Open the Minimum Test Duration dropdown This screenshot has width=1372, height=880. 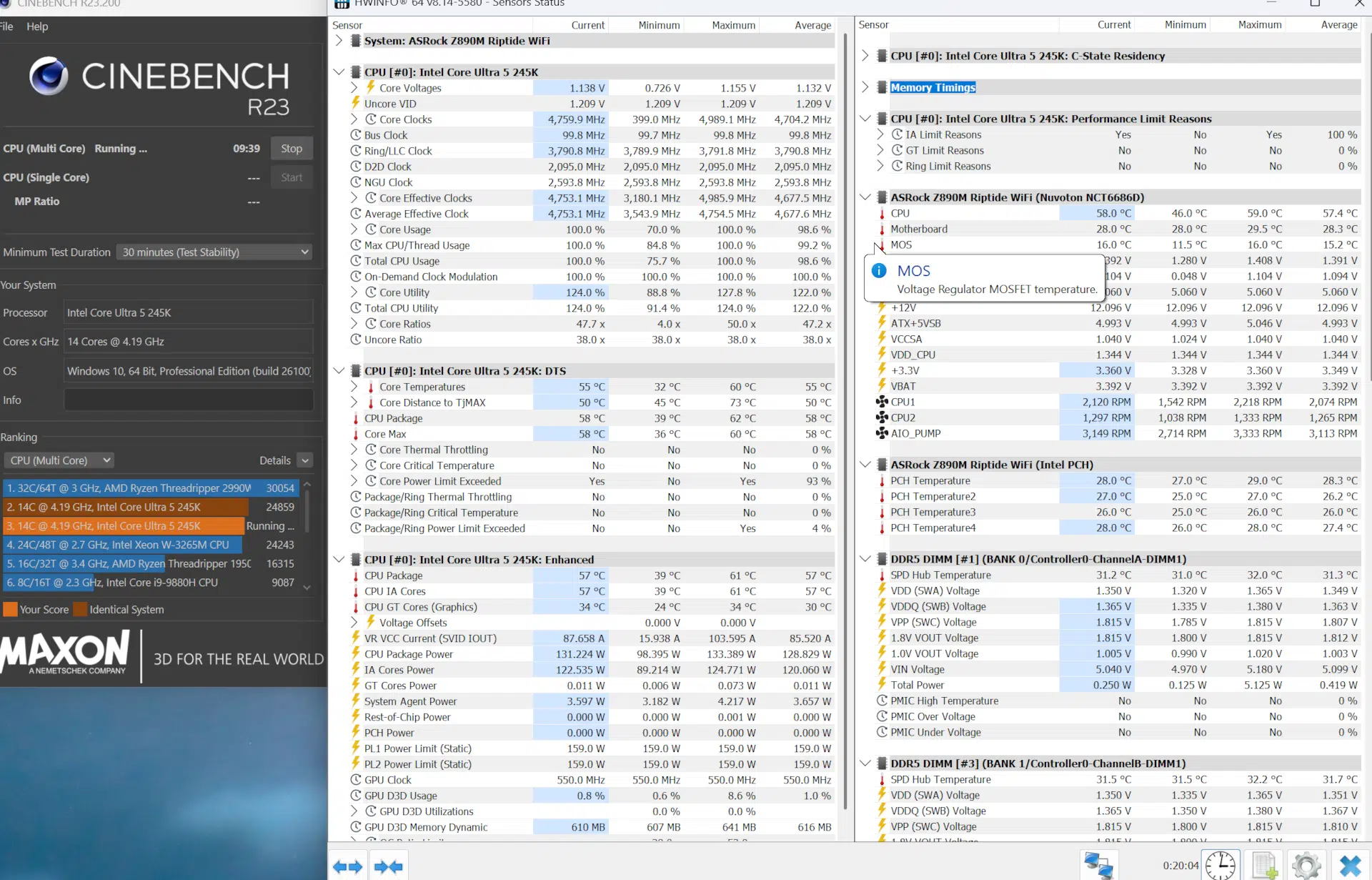tap(214, 252)
